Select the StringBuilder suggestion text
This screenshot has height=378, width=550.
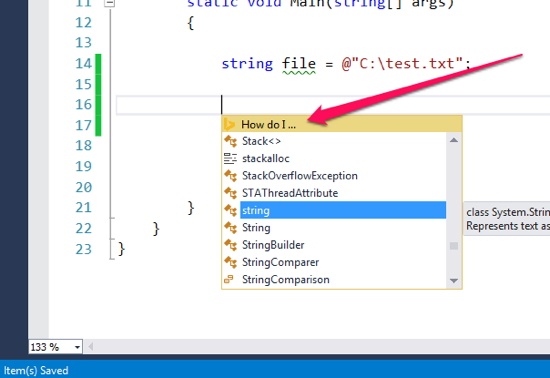point(273,245)
